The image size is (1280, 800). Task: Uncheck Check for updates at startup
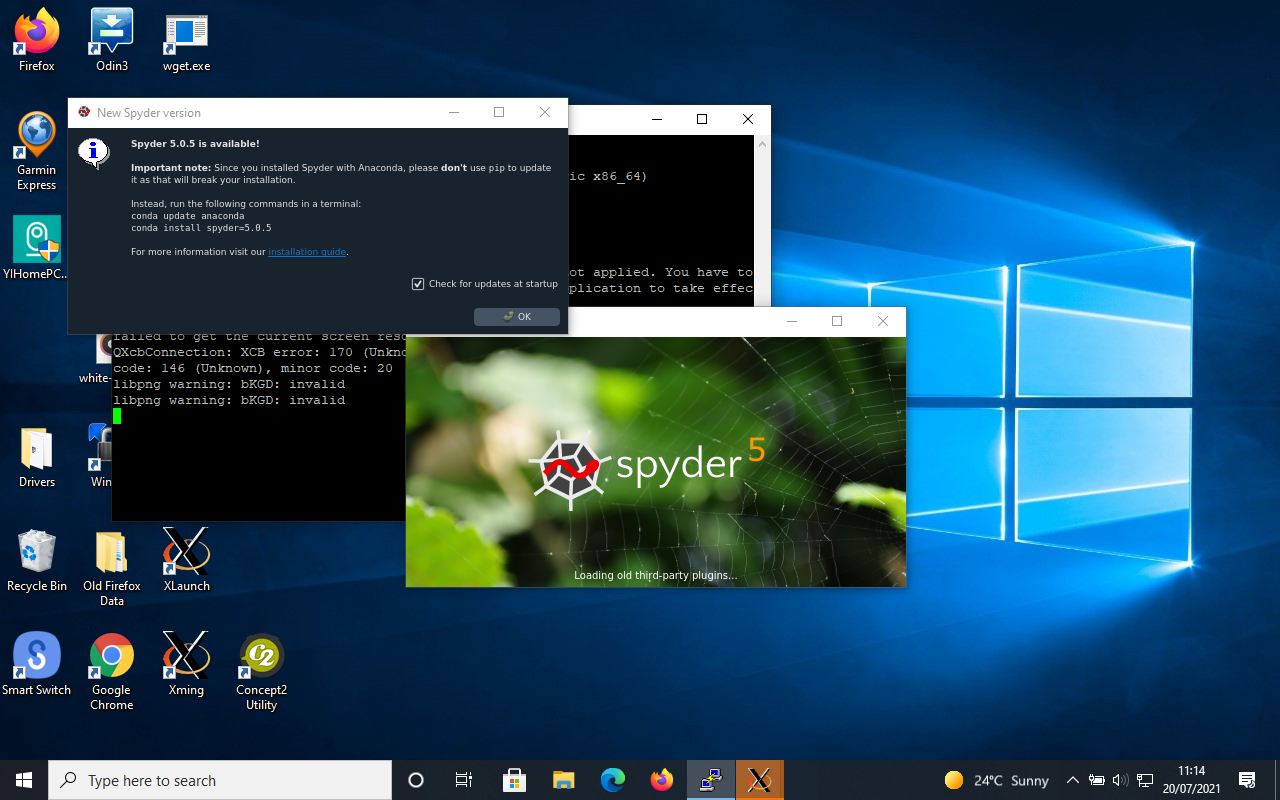click(x=418, y=284)
